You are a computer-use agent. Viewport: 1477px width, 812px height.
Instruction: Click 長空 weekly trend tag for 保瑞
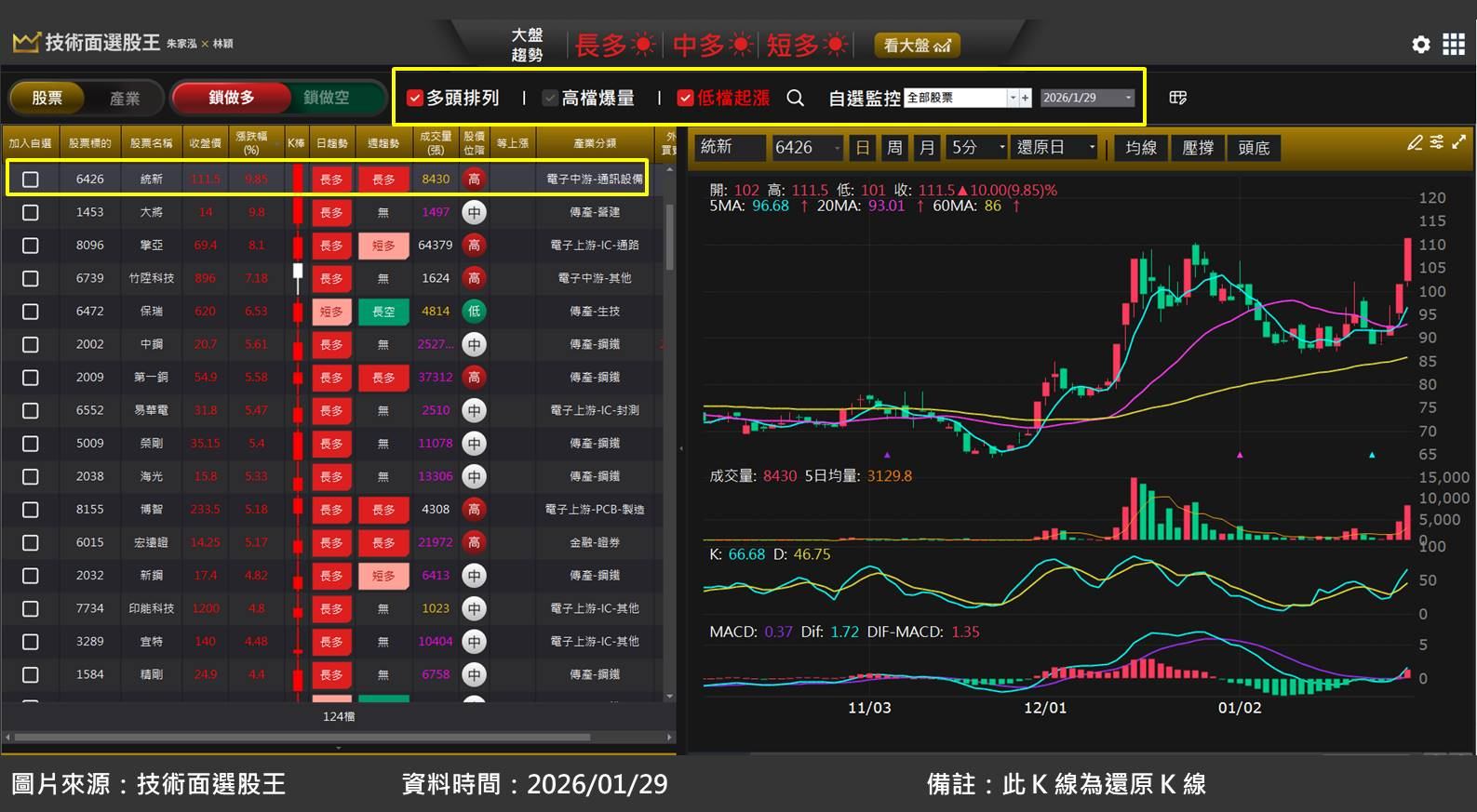(x=383, y=312)
